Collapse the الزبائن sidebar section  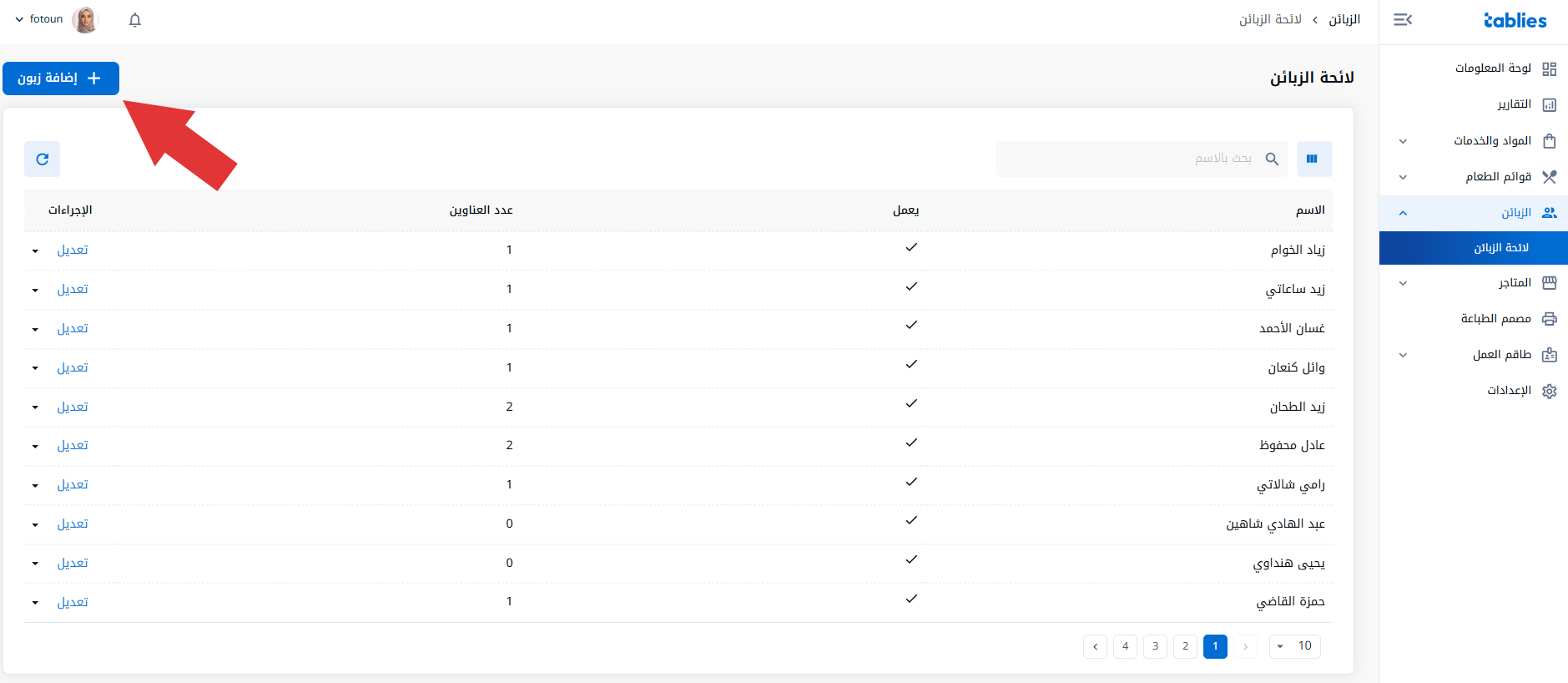point(1403,213)
